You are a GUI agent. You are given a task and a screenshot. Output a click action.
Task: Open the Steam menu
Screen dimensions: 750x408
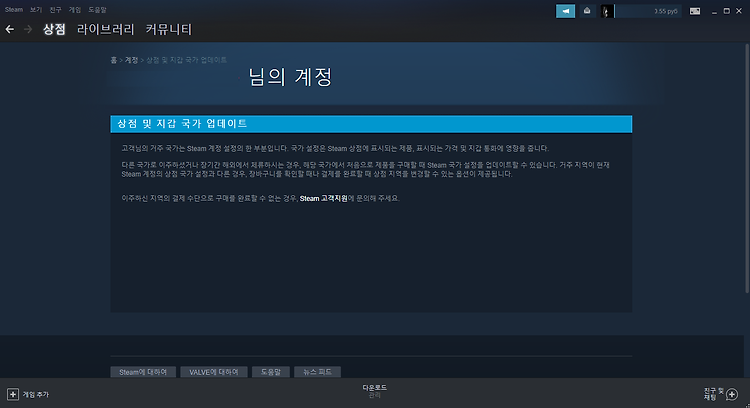pyautogui.click(x=14, y=10)
